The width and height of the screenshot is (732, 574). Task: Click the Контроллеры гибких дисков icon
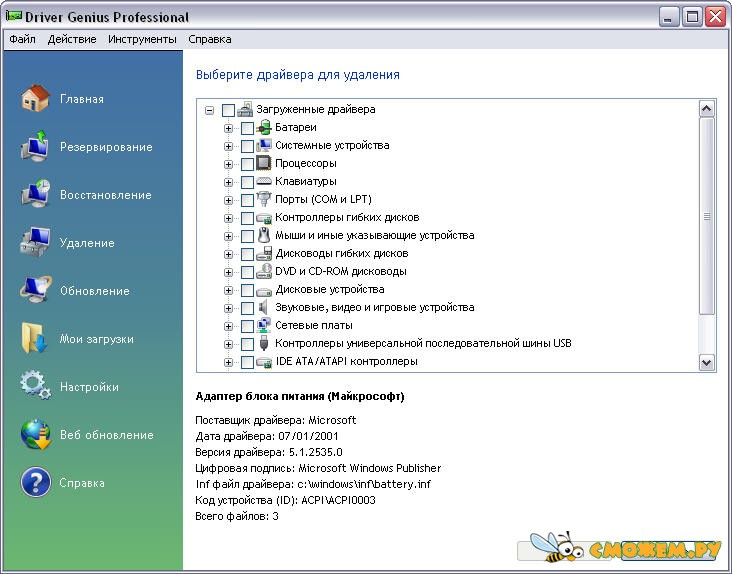coord(264,218)
